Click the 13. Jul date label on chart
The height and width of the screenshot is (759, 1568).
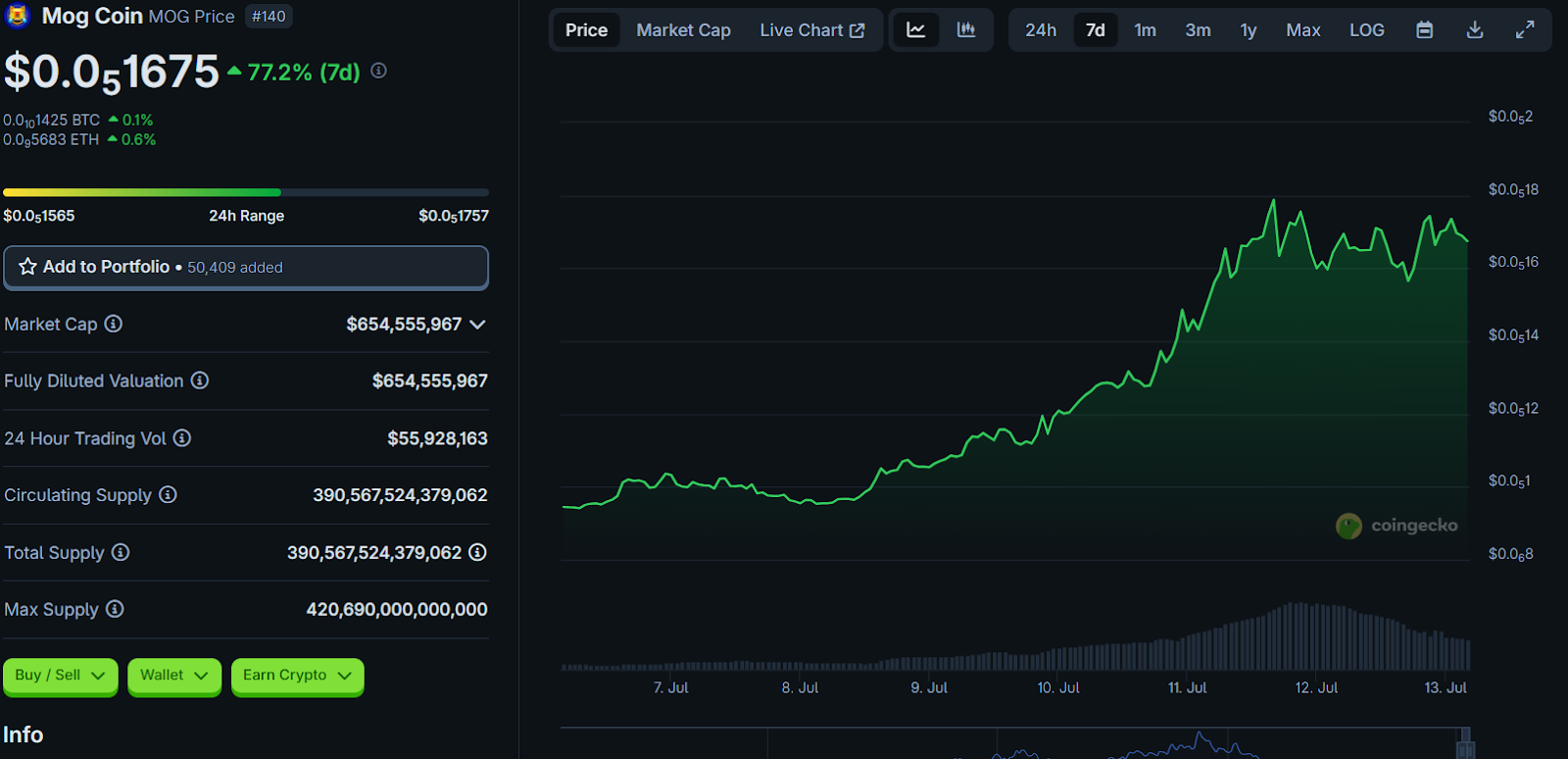(1445, 687)
